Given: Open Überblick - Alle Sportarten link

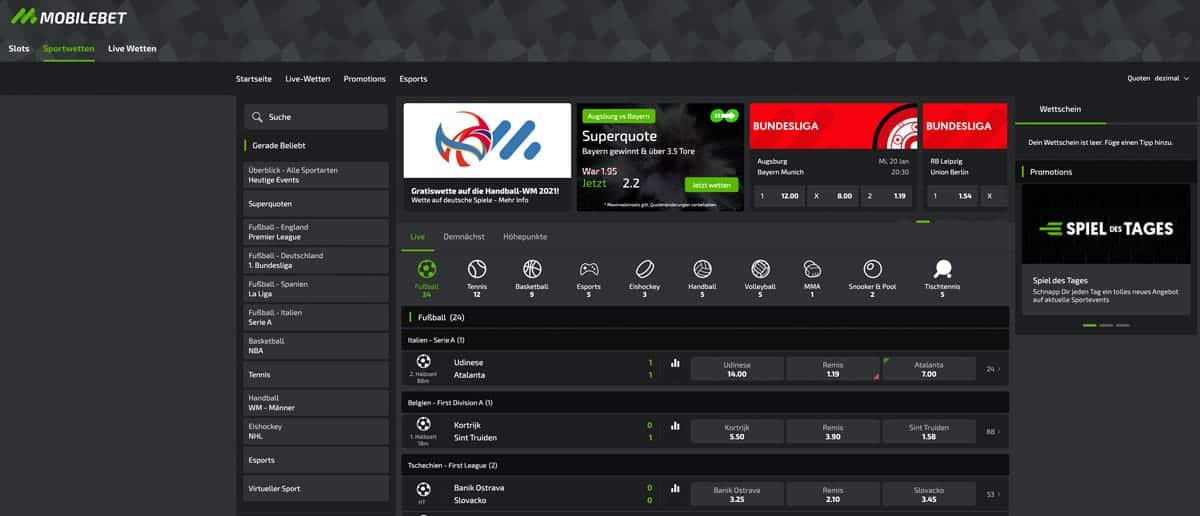Looking at the screenshot, I should click(x=316, y=175).
